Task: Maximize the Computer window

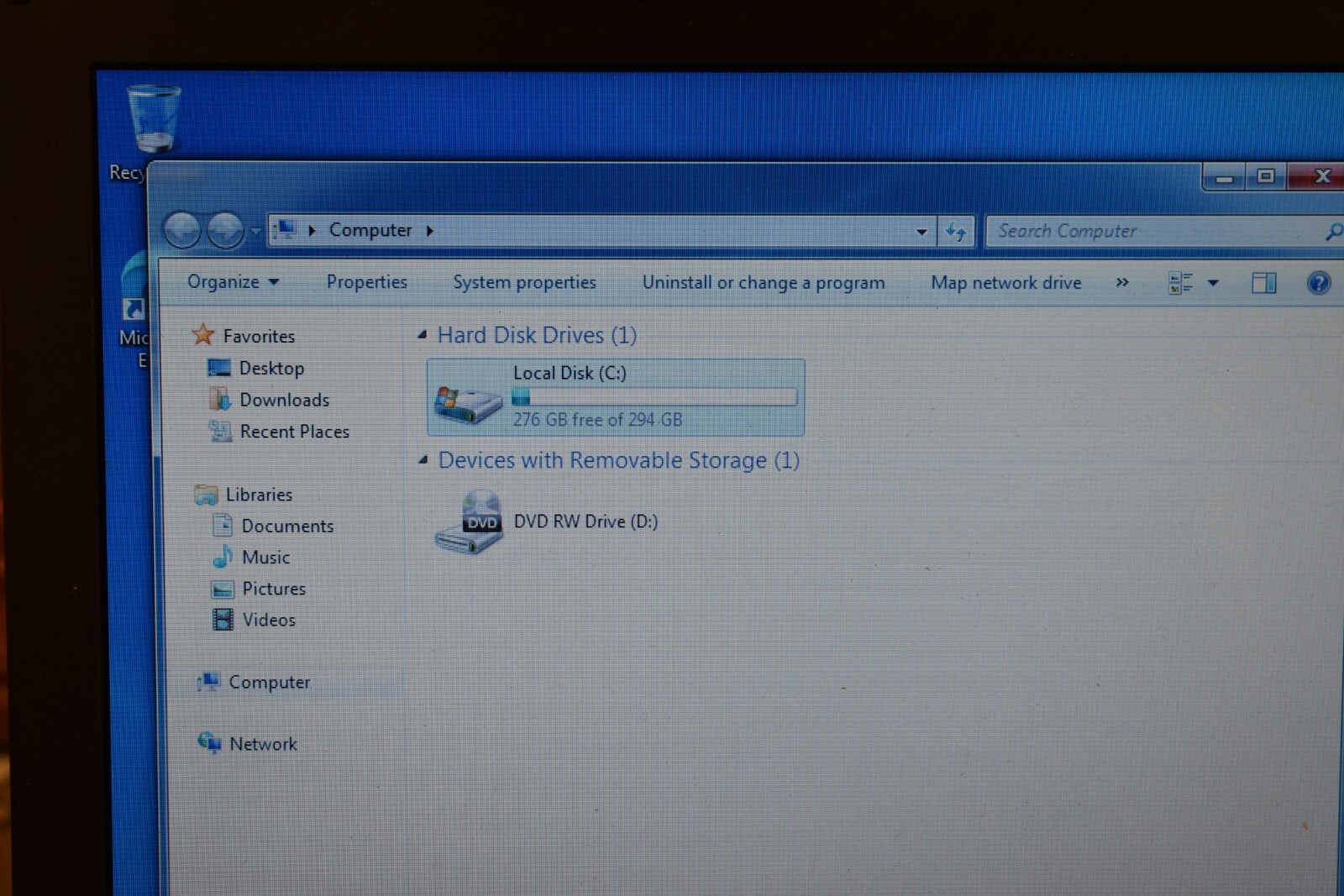Action: pos(1265,176)
